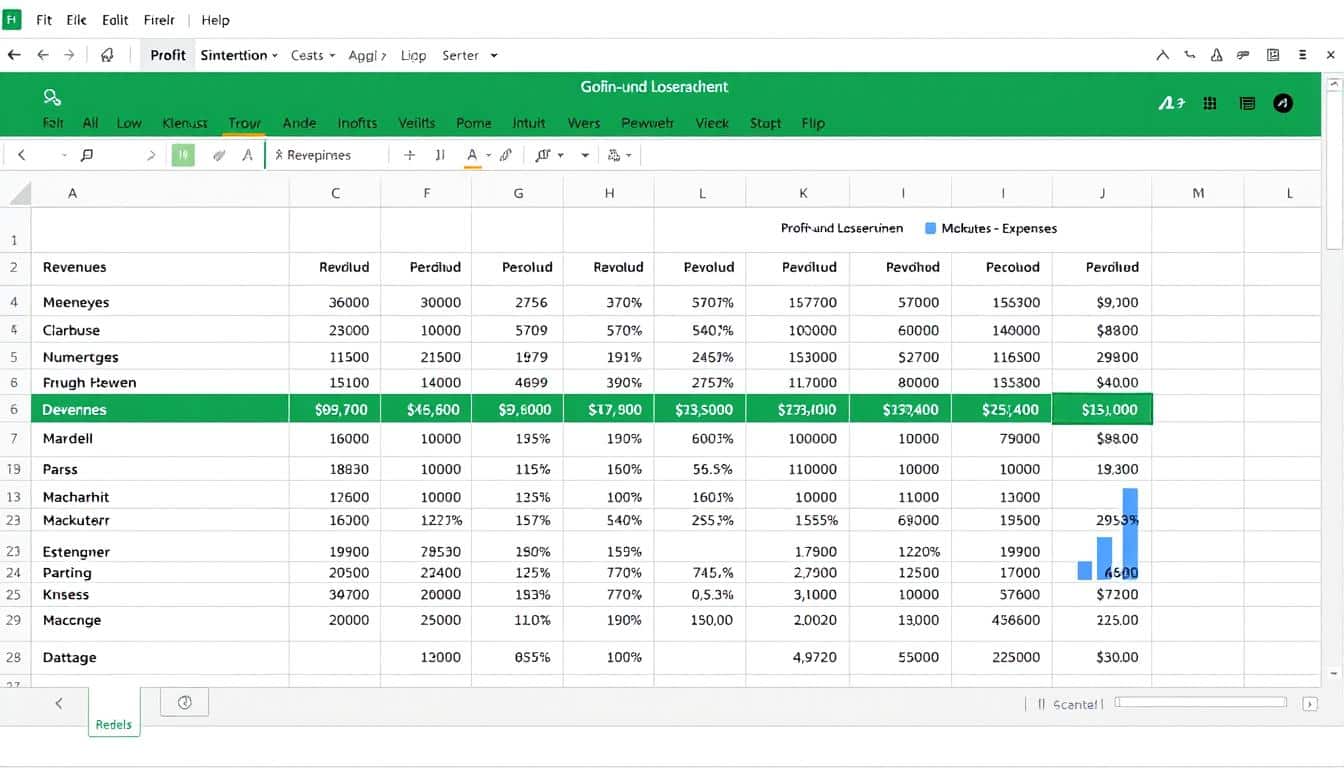Click the left chevron in formula toolbar

[21, 155]
